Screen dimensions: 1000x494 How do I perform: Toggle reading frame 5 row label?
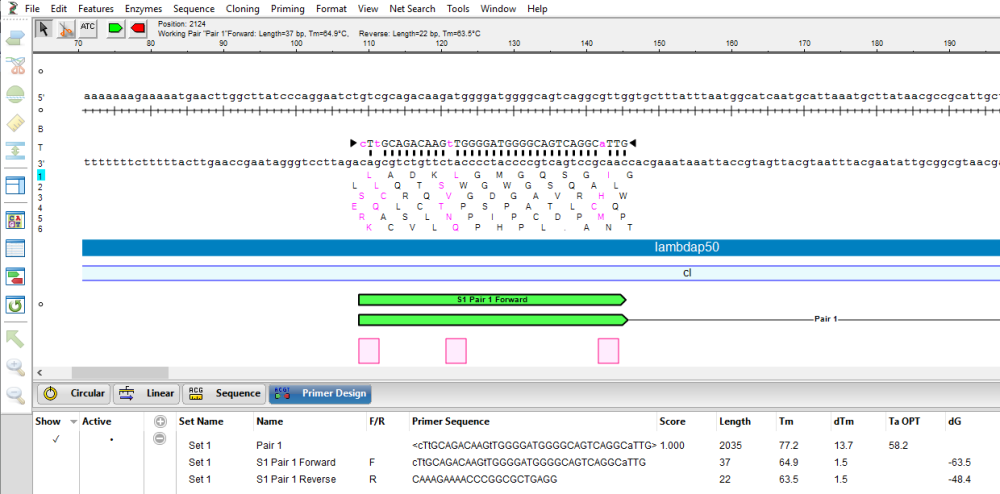click(x=40, y=218)
